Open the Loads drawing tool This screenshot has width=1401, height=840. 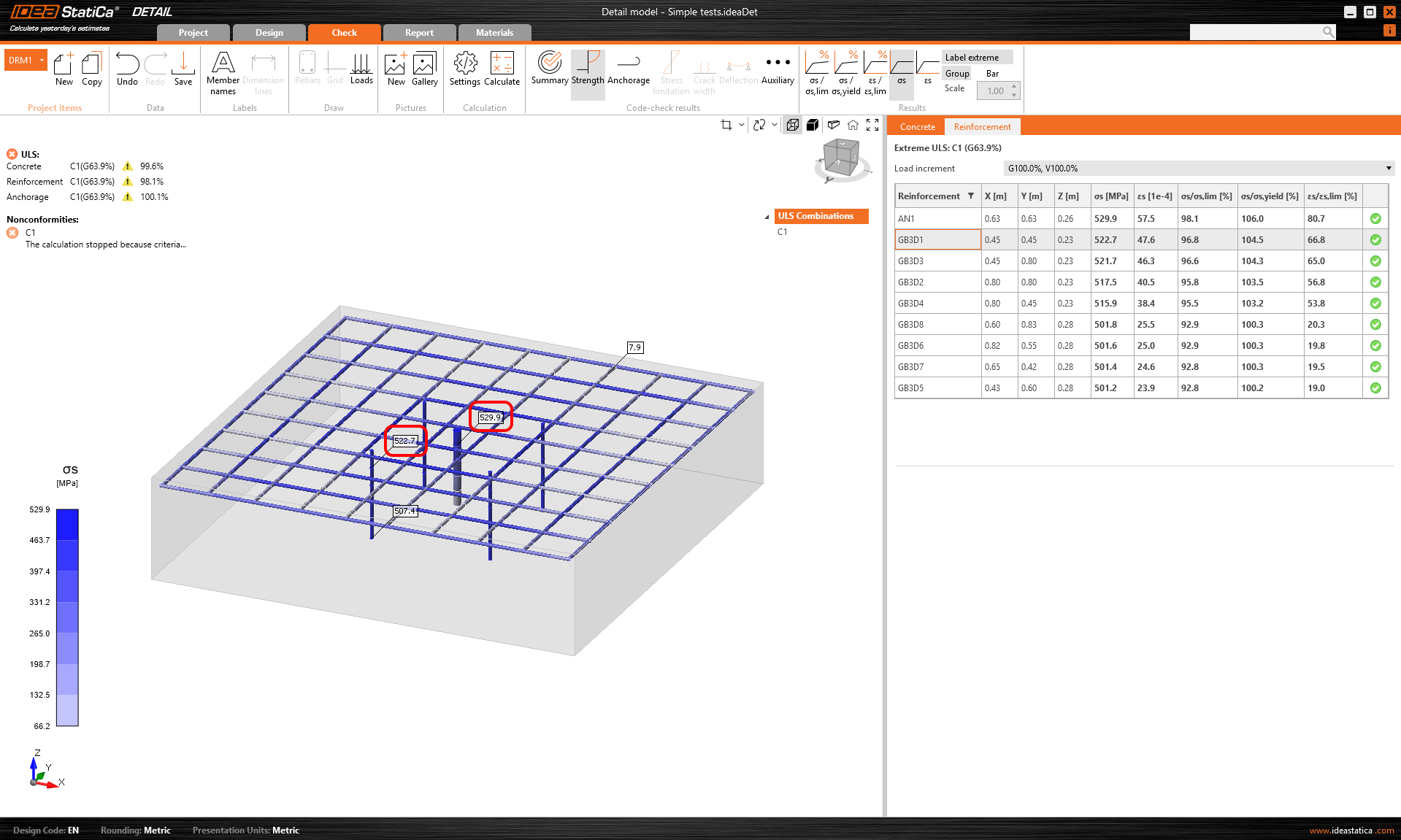[x=361, y=69]
